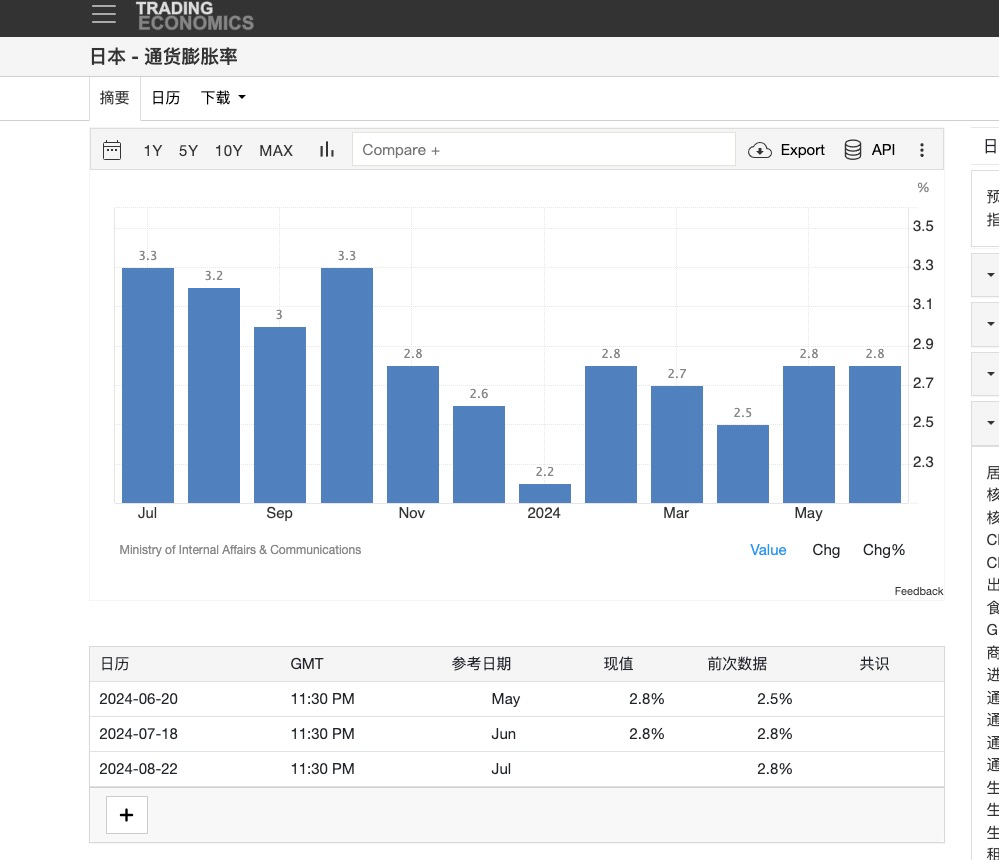This screenshot has width=999, height=860.
Task: Switch chart display to Chg%
Action: 884,550
